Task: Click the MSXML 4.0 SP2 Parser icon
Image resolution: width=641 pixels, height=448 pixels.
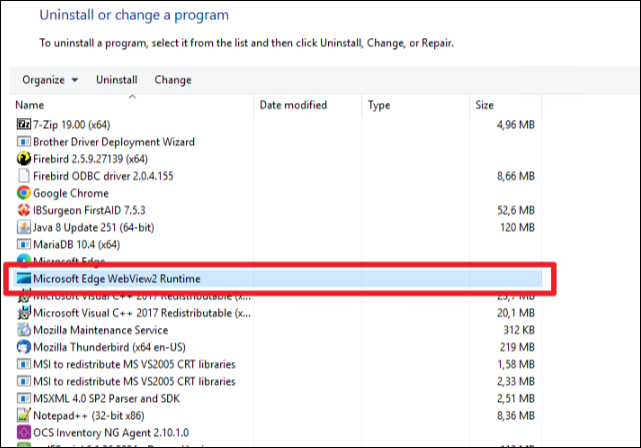Action: click(x=24, y=399)
